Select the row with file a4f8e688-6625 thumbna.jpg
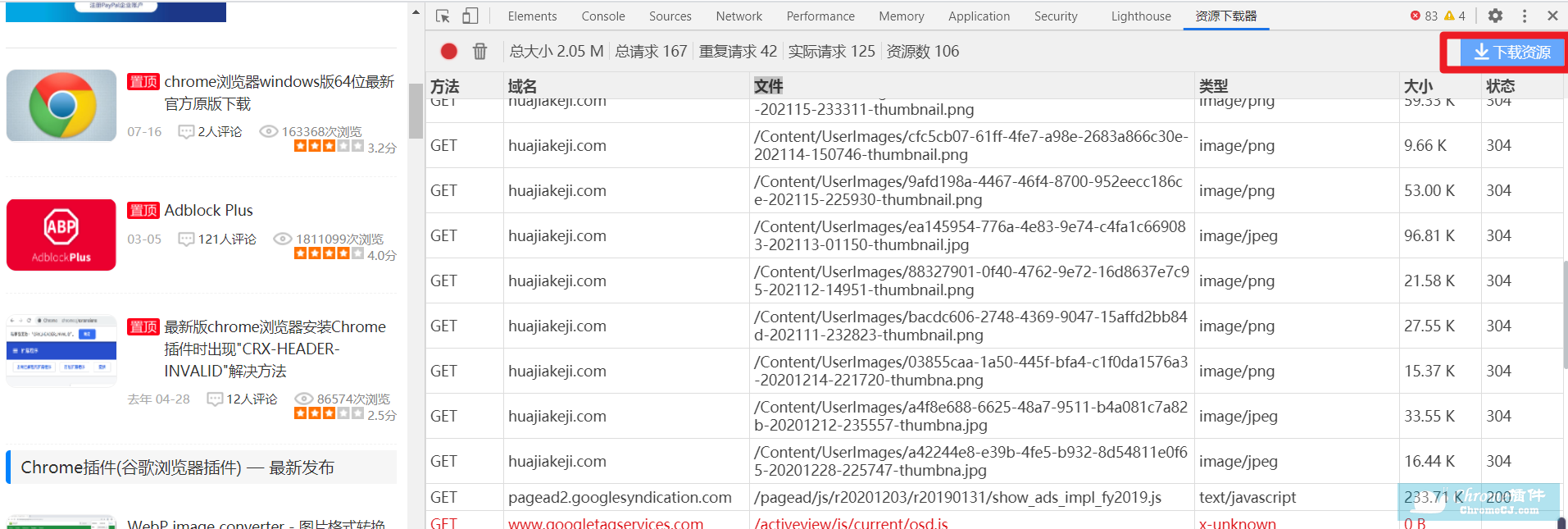1568x529 pixels. click(994, 416)
